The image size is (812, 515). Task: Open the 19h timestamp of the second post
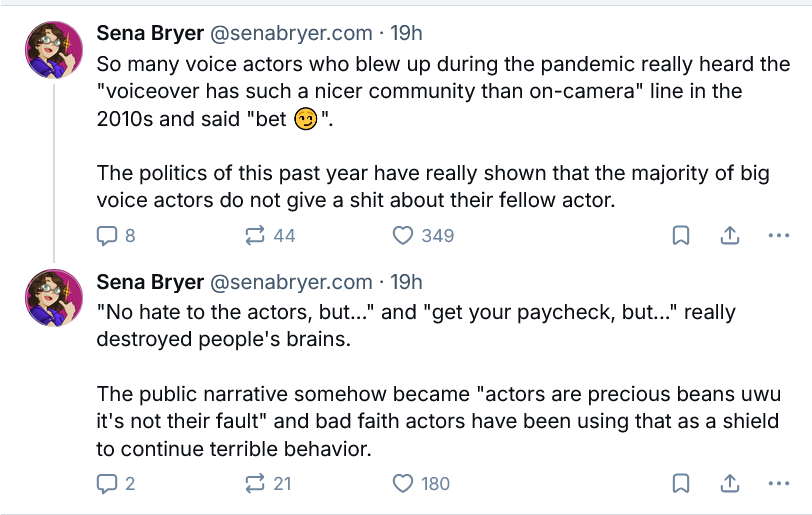click(406, 282)
